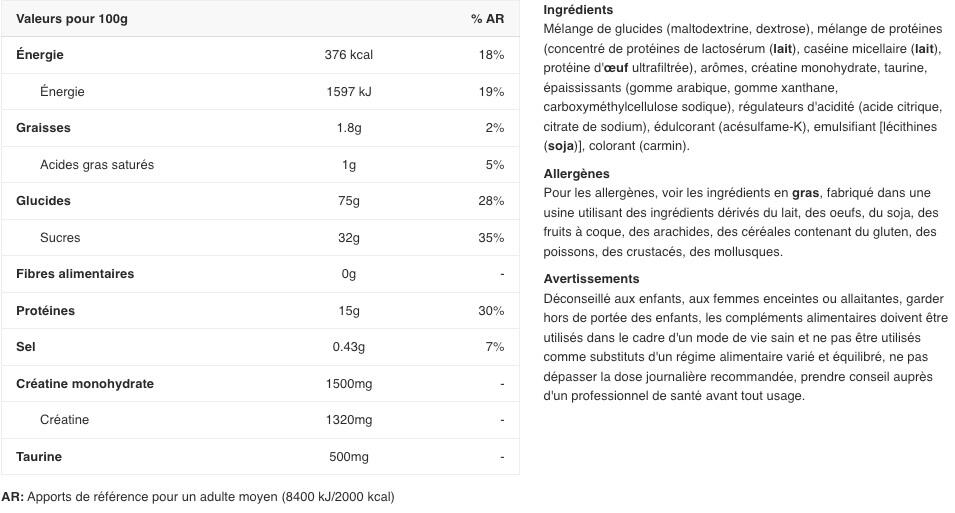This screenshot has width=955, height=513.
Task: Click the "Graisses" row label
Action: (x=43, y=128)
